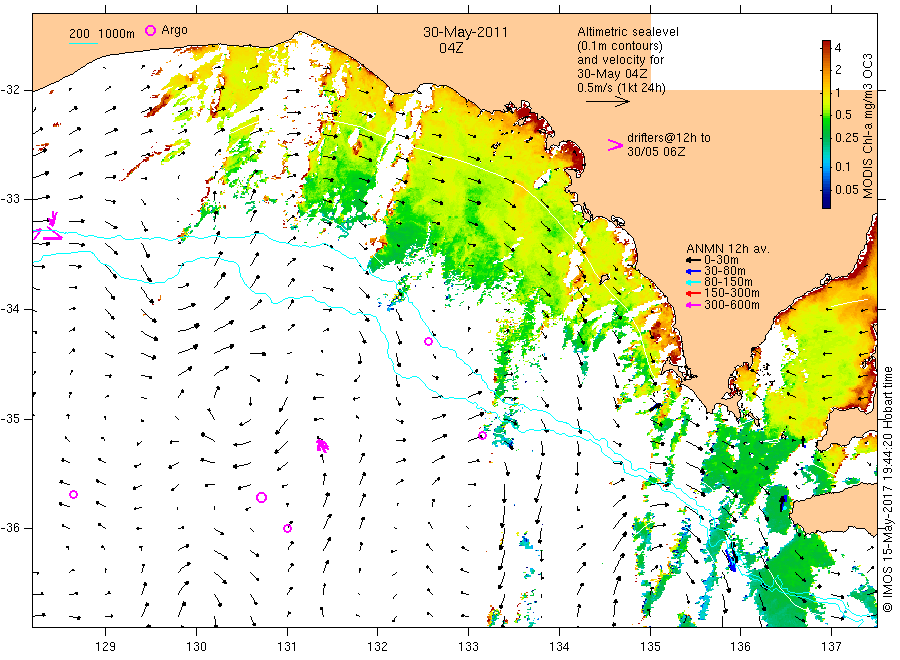Click the '300-600m' depth label

(732, 305)
